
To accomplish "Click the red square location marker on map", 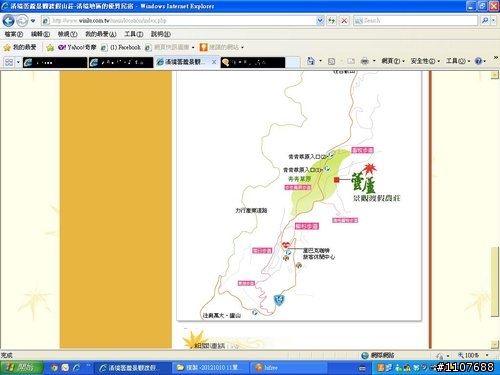I will [x=337, y=180].
